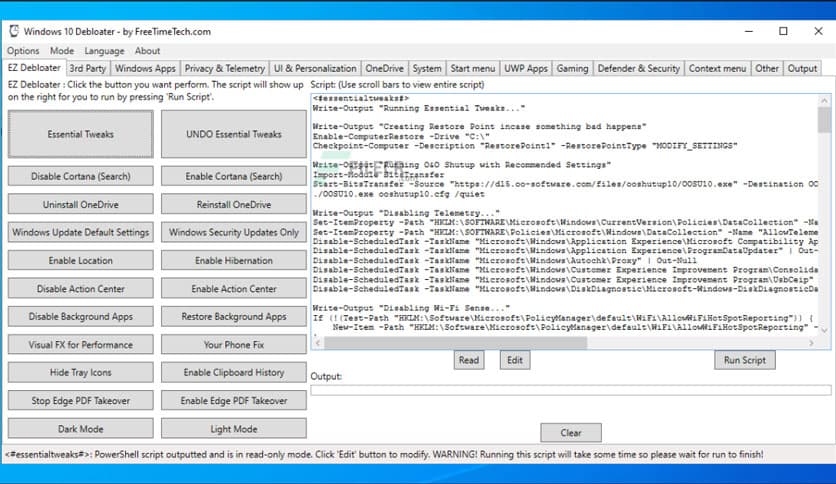The image size is (836, 484).
Task: Activate the Dark Mode button
Action: click(81, 429)
